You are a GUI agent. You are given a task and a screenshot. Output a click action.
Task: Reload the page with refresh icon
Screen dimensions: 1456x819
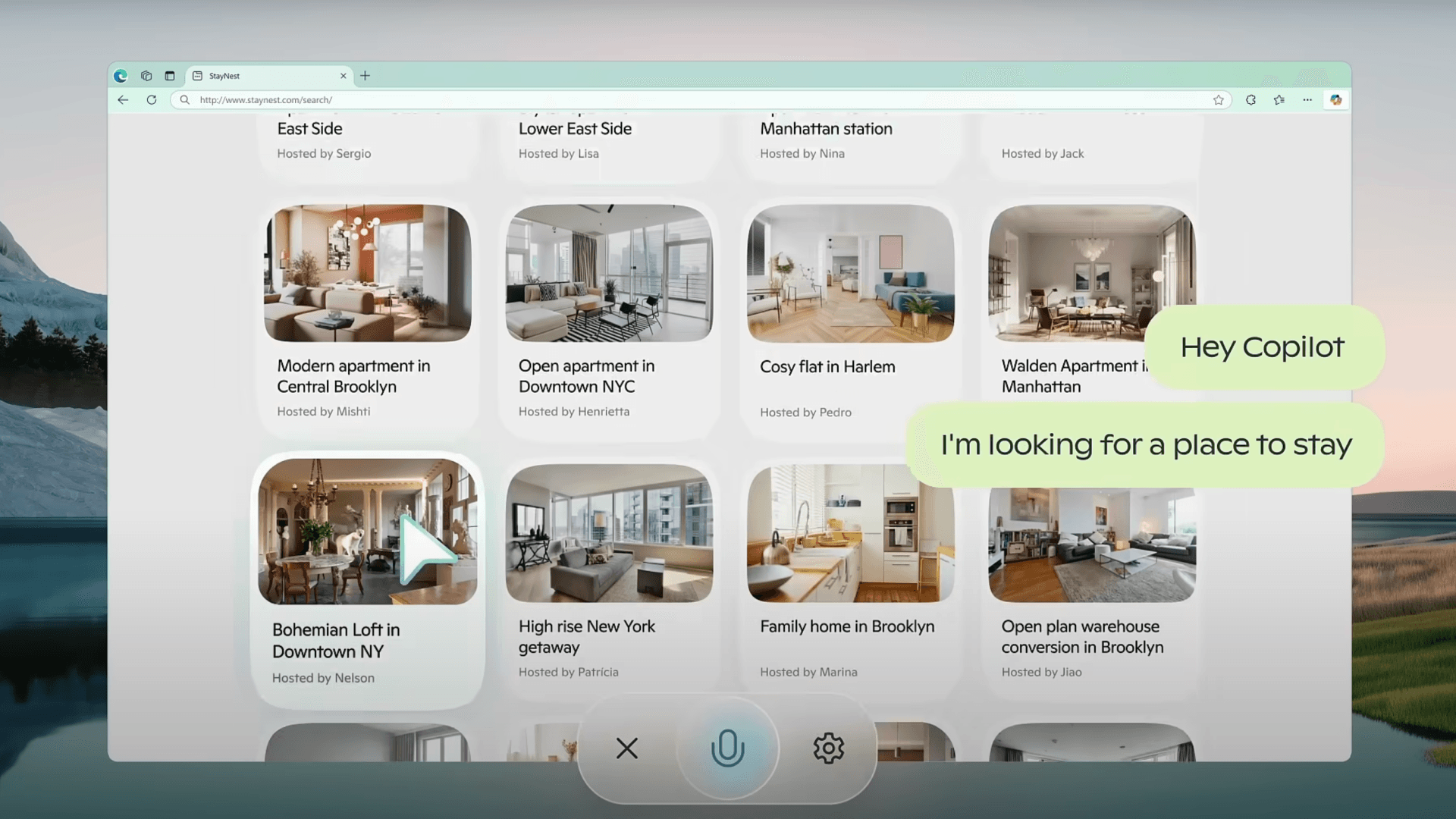tap(152, 99)
